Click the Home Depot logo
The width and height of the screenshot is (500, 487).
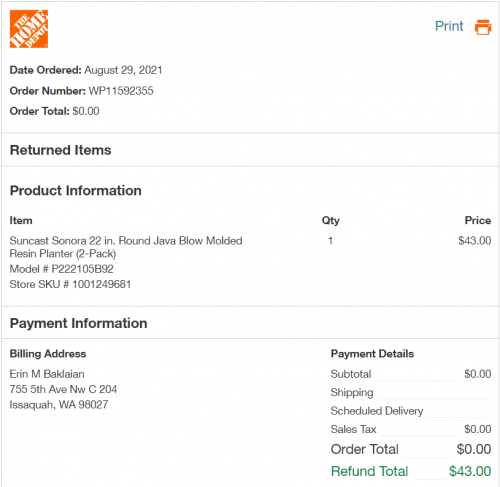click(29, 29)
